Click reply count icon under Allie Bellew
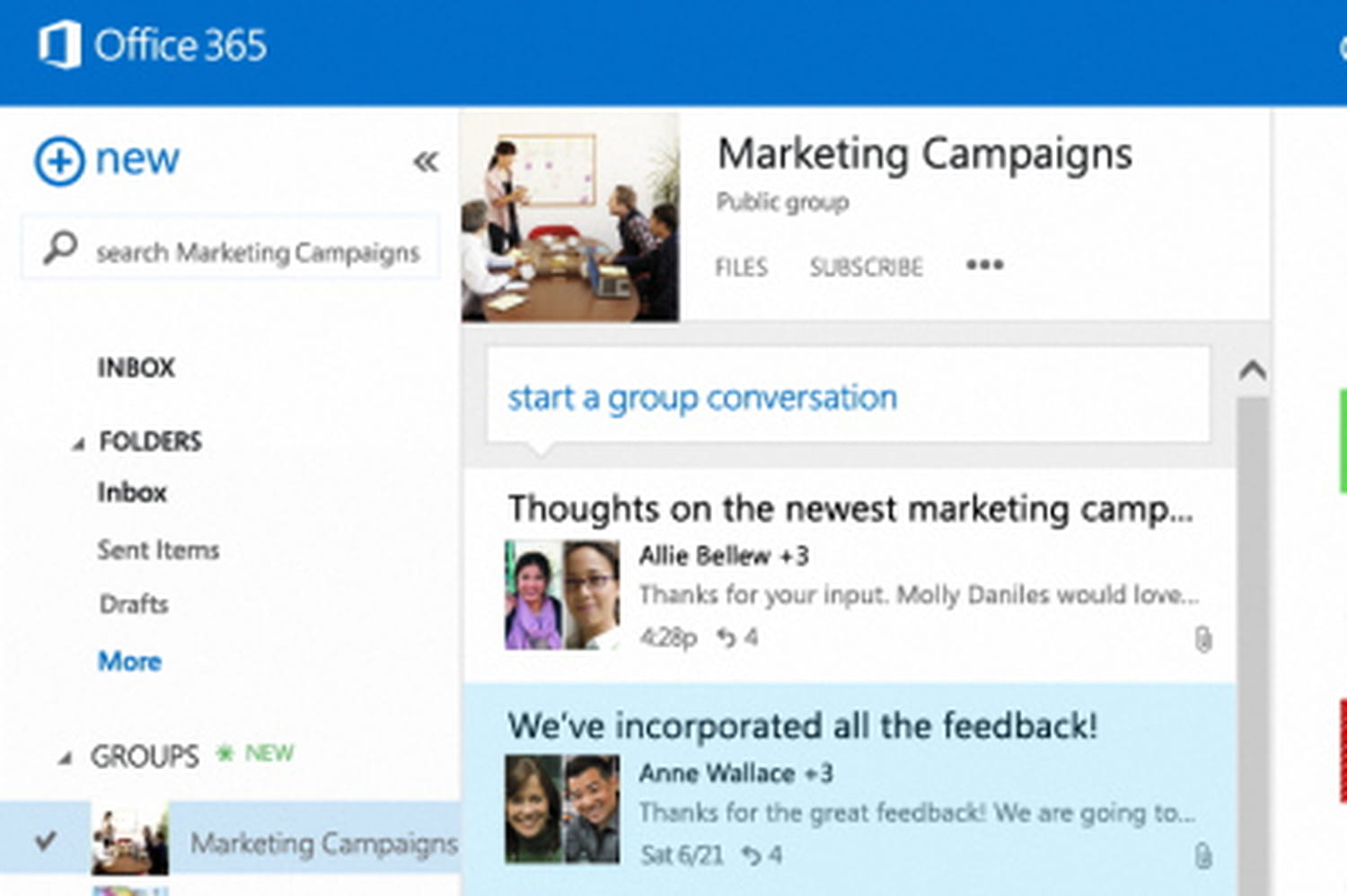 [x=726, y=637]
